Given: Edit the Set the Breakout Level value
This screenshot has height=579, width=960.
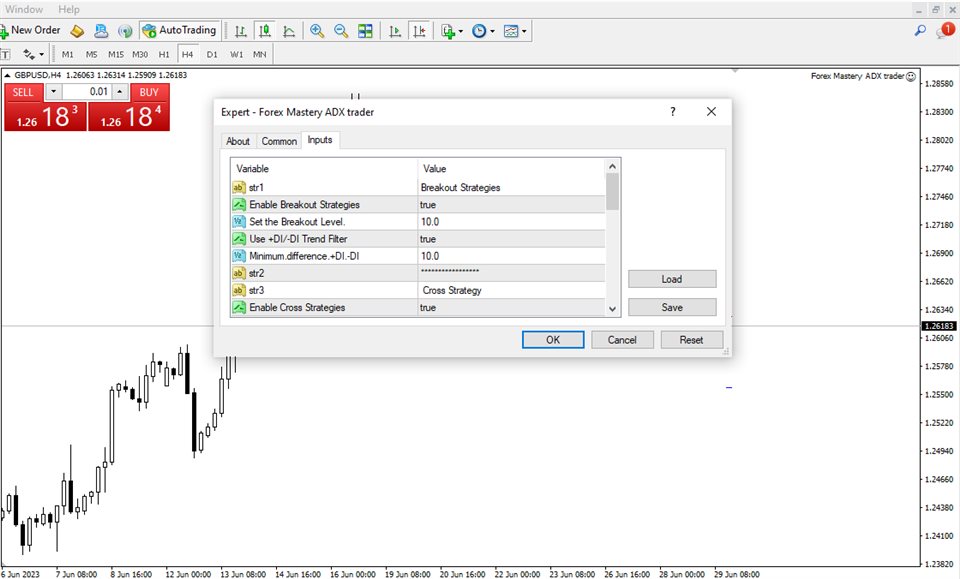Looking at the screenshot, I should pyautogui.click(x=510, y=222).
